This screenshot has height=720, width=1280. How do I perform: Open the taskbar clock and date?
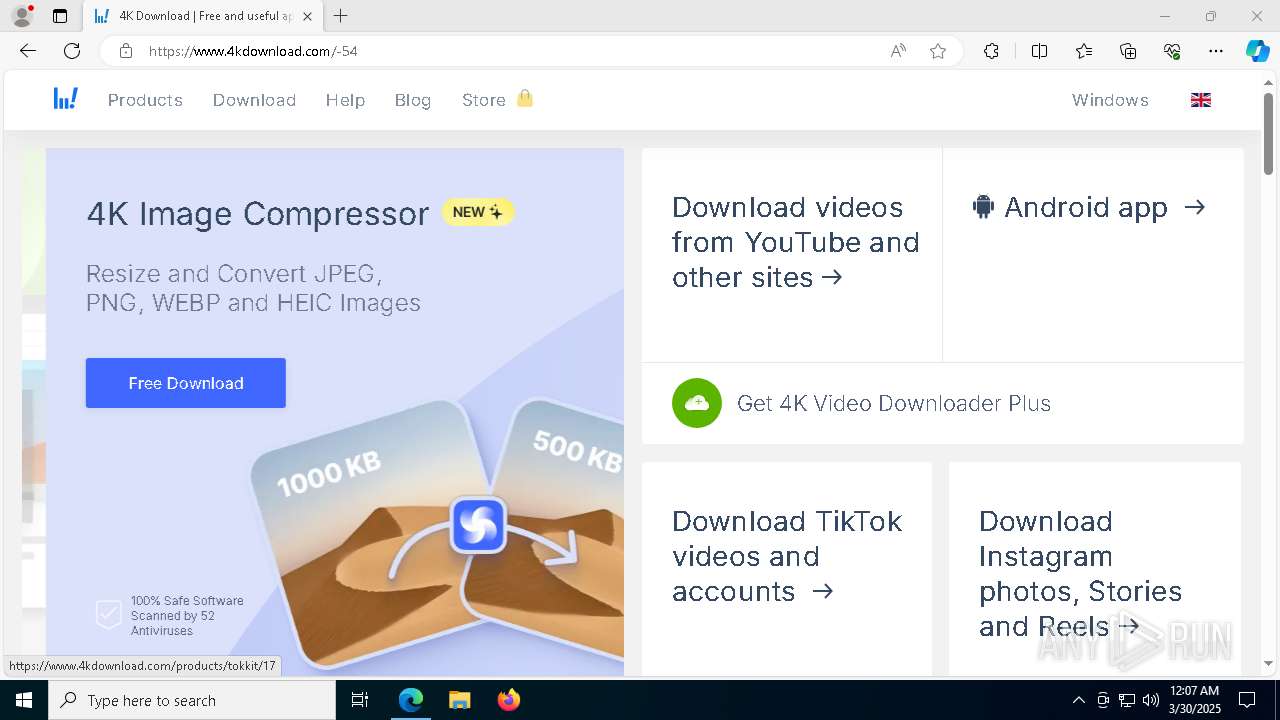click(x=1194, y=700)
